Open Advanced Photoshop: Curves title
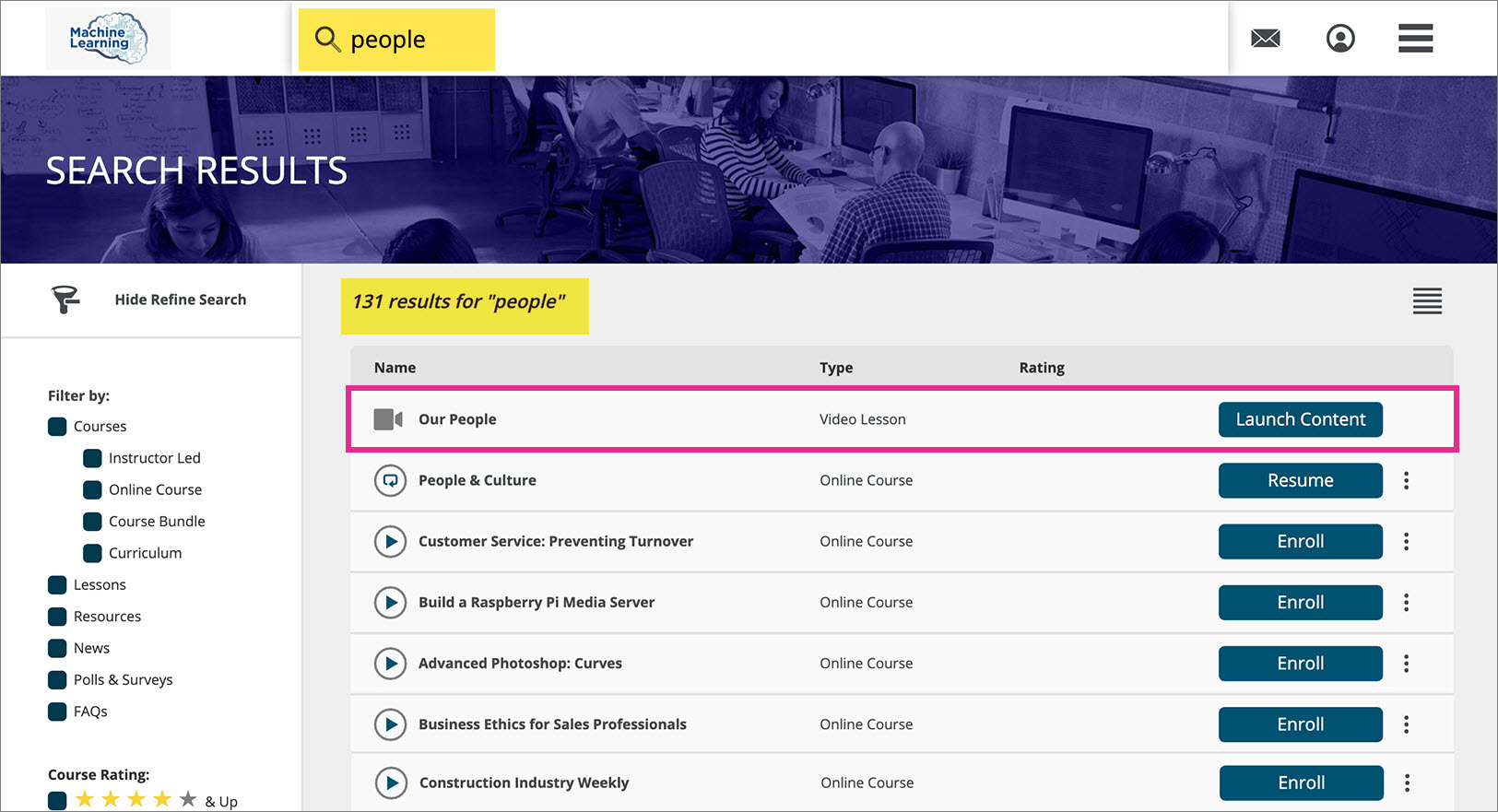Viewport: 1498px width, 812px height. tap(520, 664)
